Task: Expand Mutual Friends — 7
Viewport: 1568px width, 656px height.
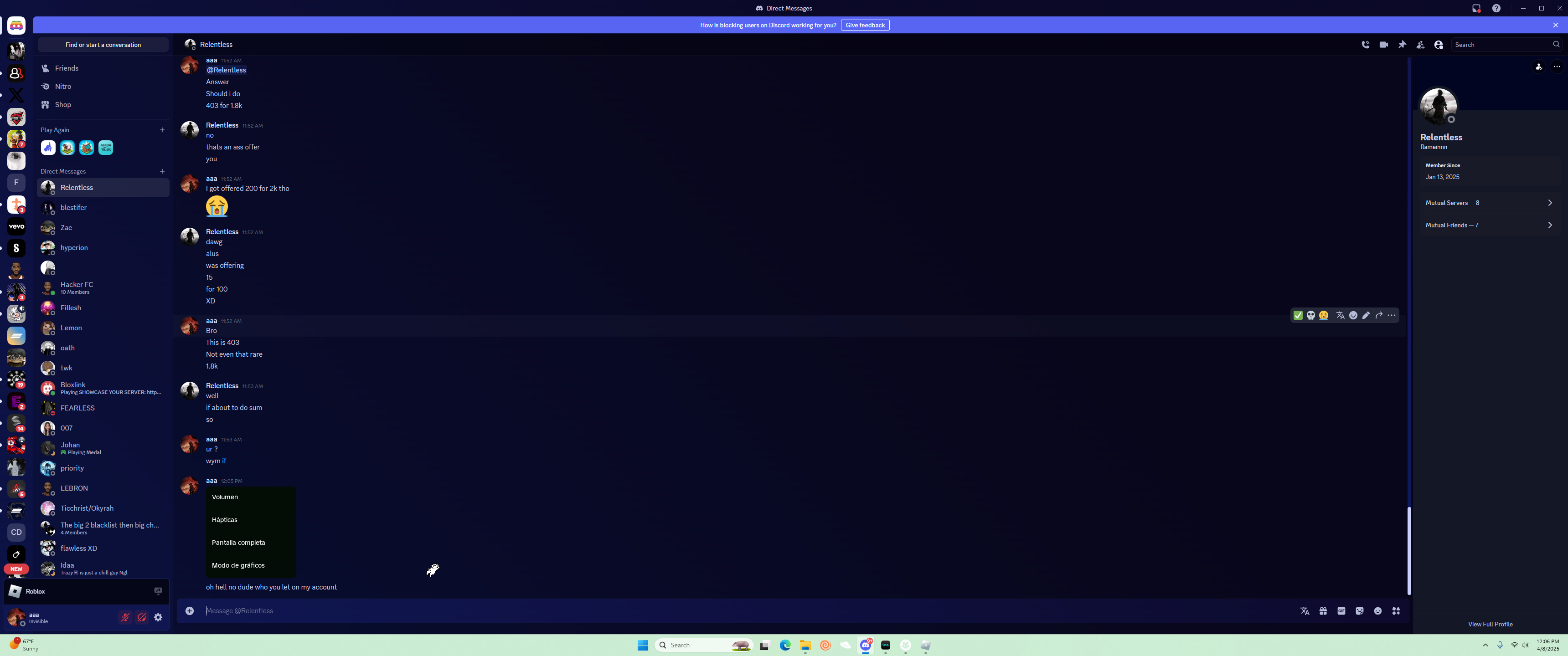Action: [1488, 225]
